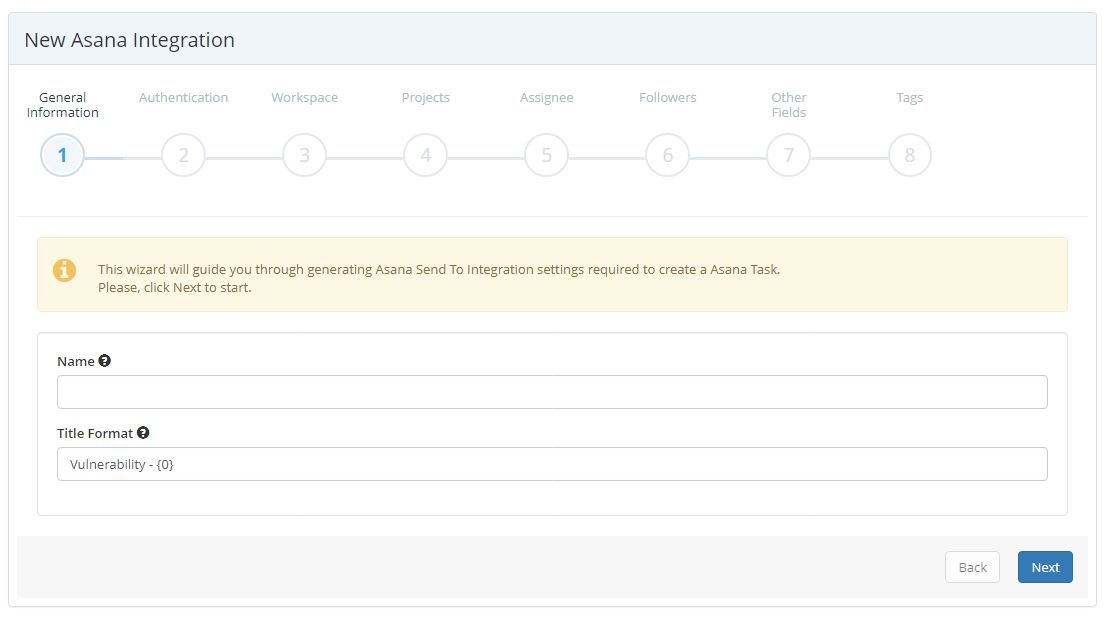Select the General Information step label
1120x621 pixels.
pos(62,104)
